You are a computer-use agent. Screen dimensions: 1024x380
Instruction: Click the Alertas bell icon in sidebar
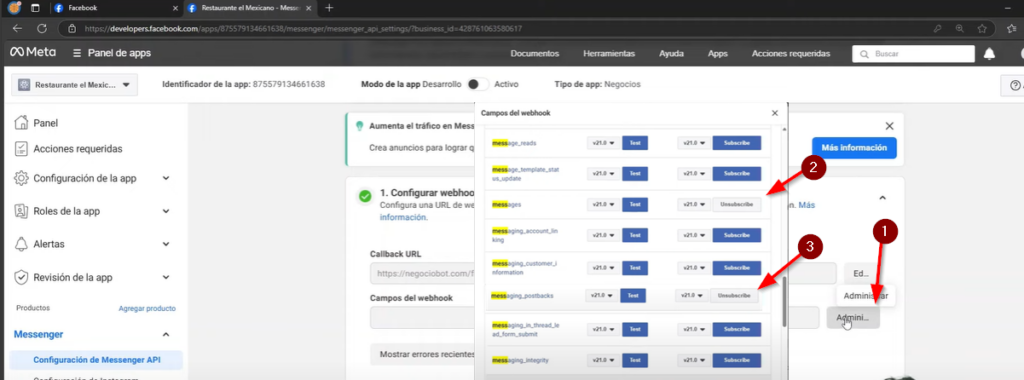(22, 244)
